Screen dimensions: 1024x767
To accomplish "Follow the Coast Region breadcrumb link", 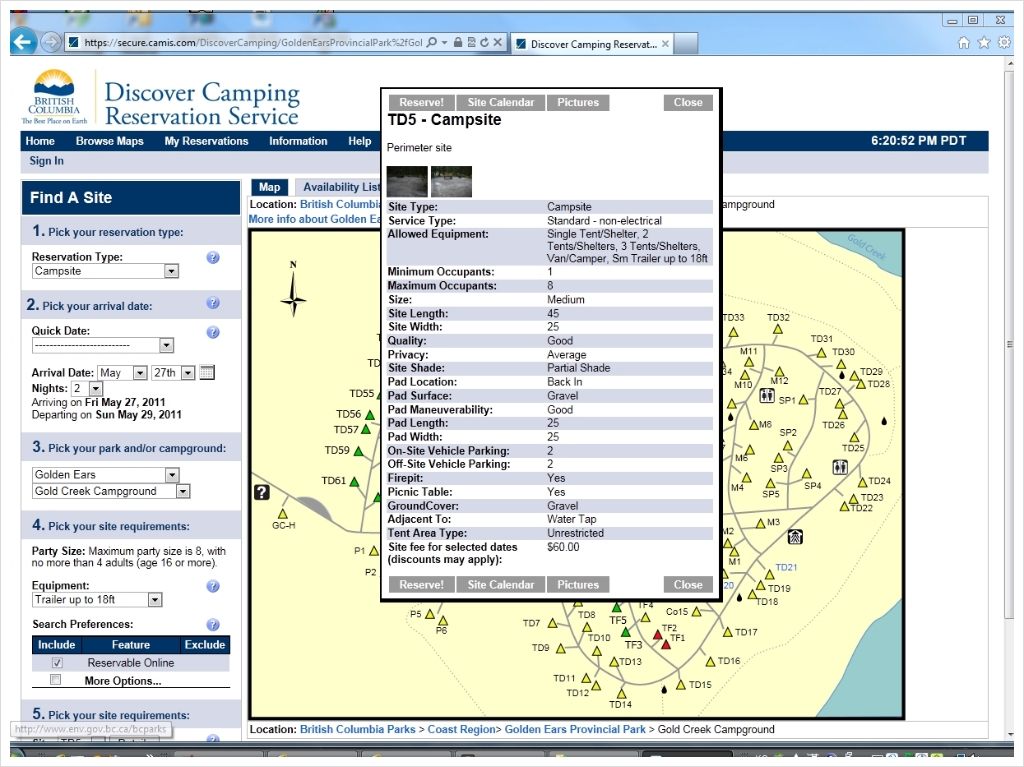I will pos(463,729).
